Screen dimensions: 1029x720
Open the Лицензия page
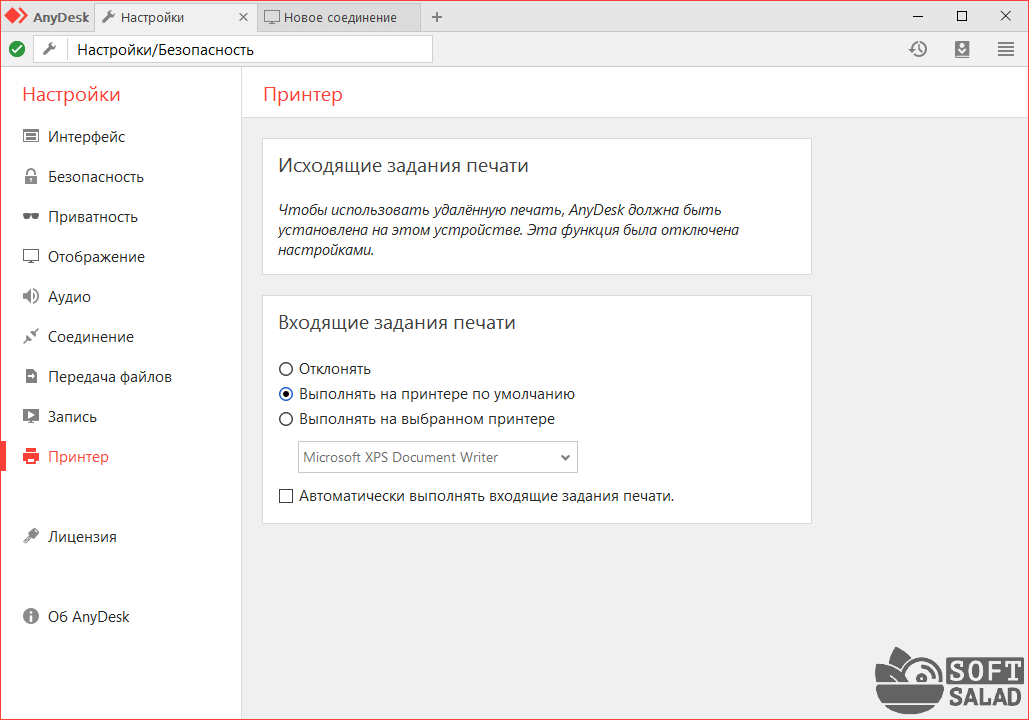click(x=82, y=537)
